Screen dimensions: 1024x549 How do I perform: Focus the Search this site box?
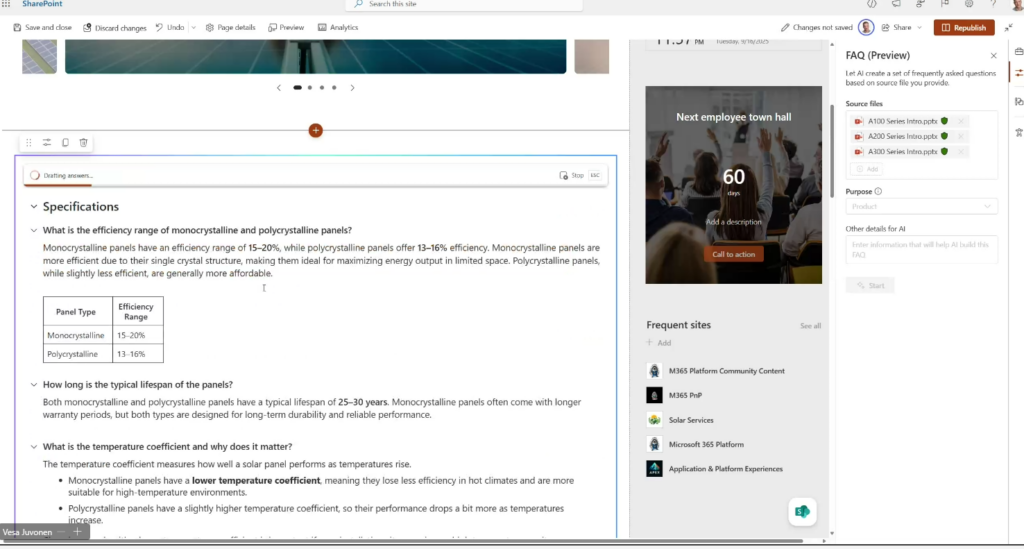coord(464,5)
